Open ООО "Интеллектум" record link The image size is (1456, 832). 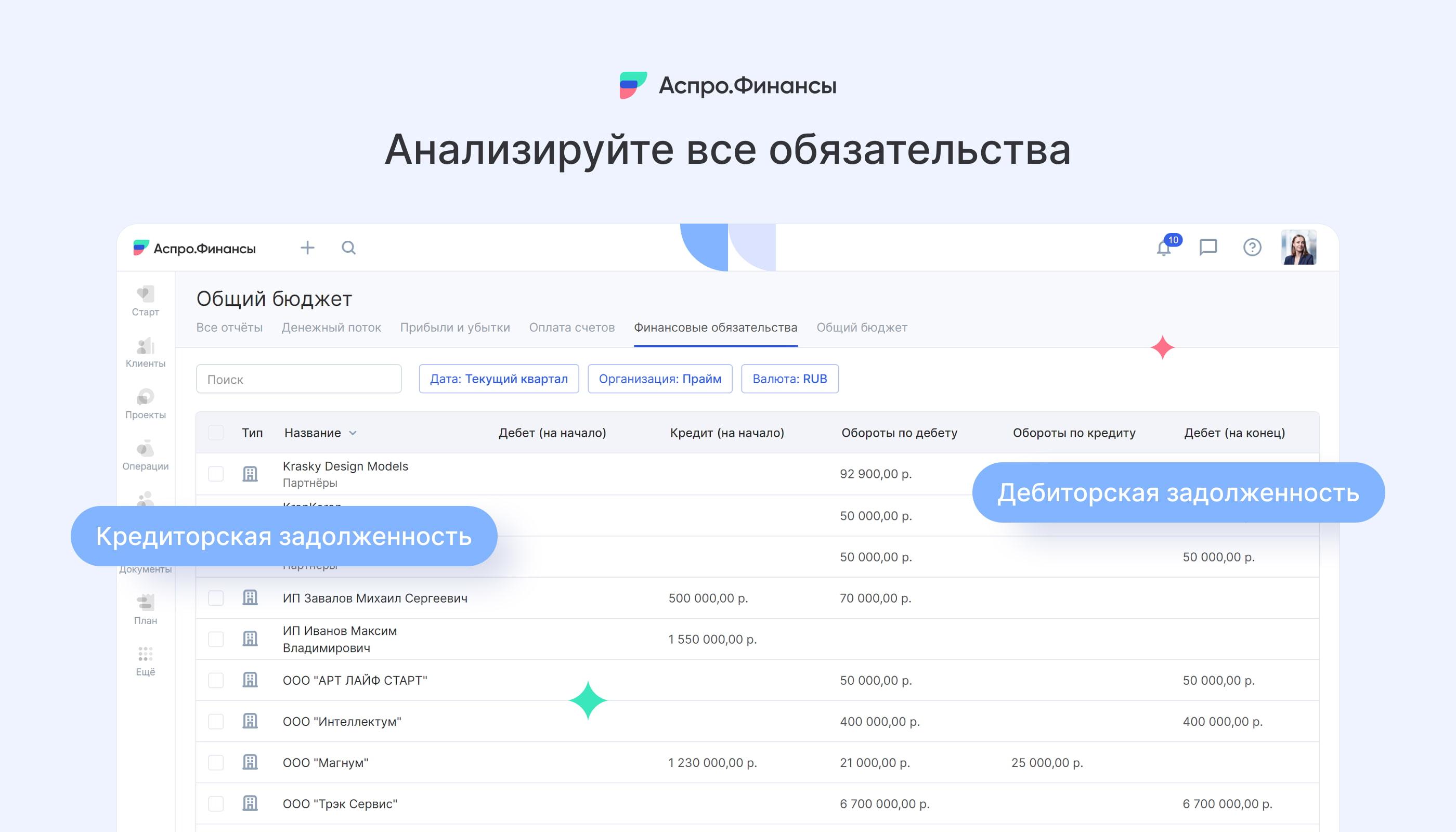click(x=342, y=721)
